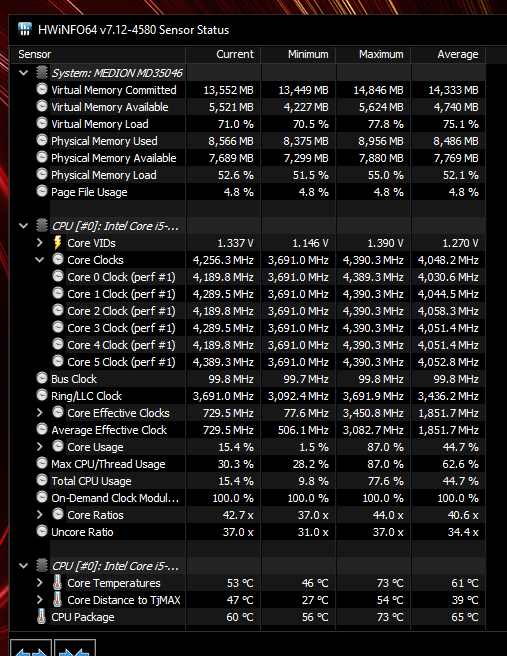Expand the Core VIDs entry
Image resolution: width=507 pixels, height=656 pixels.
coord(40,243)
